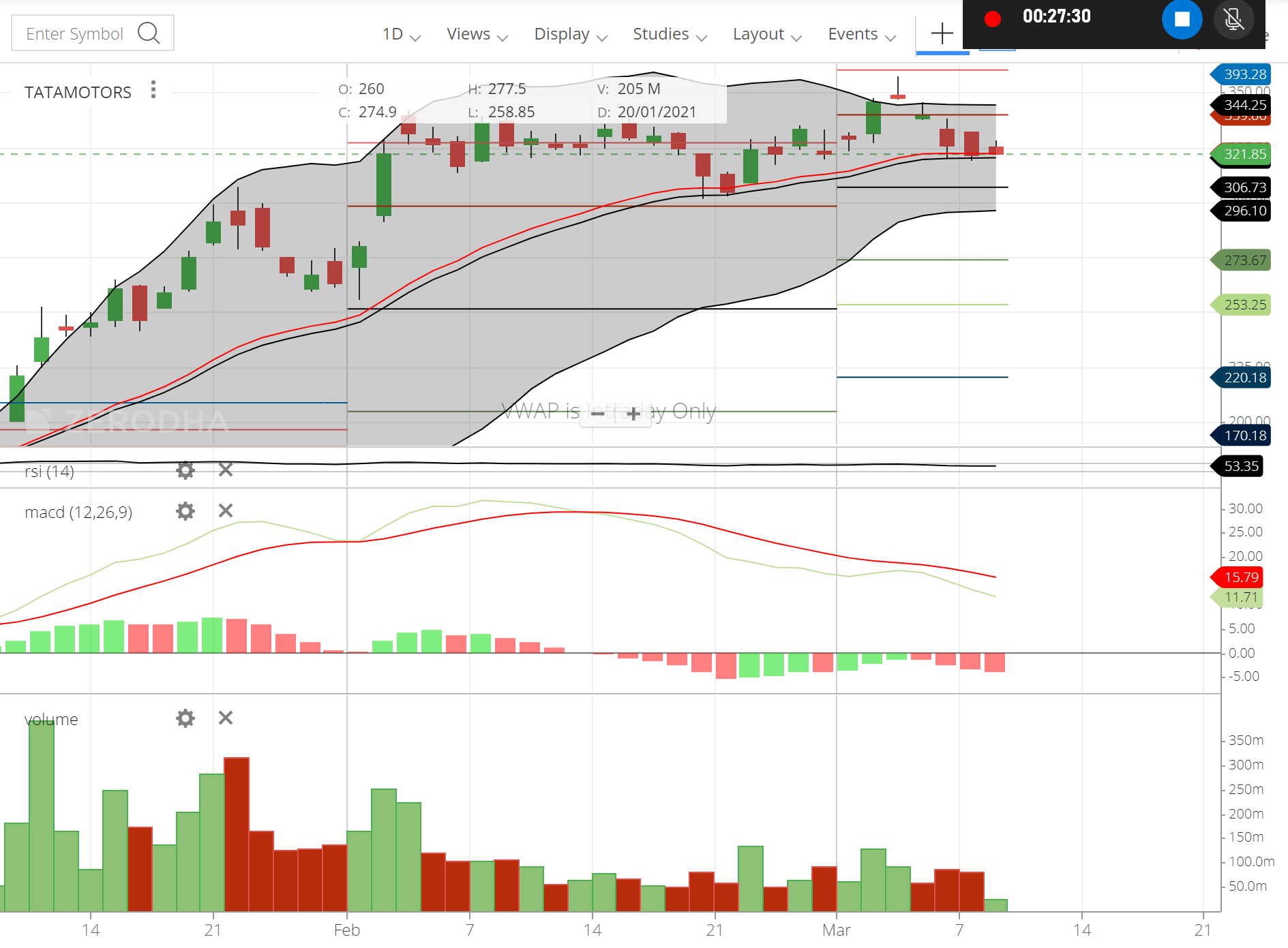The height and width of the screenshot is (948, 1288).
Task: Zoom in chart with plus button
Action: pyautogui.click(x=633, y=413)
